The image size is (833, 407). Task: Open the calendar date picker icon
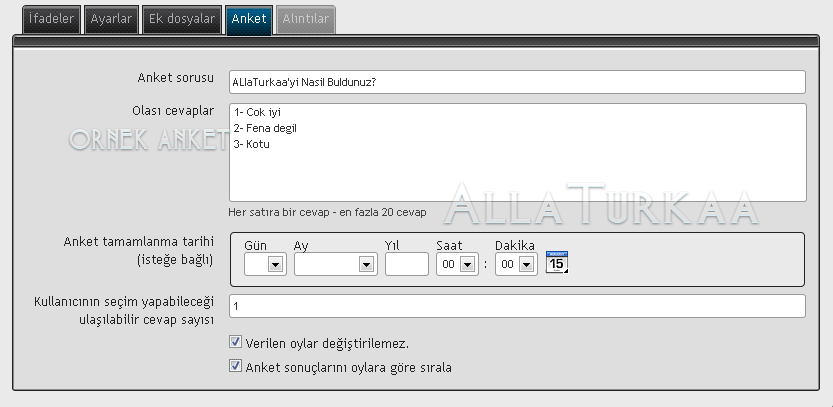(557, 264)
